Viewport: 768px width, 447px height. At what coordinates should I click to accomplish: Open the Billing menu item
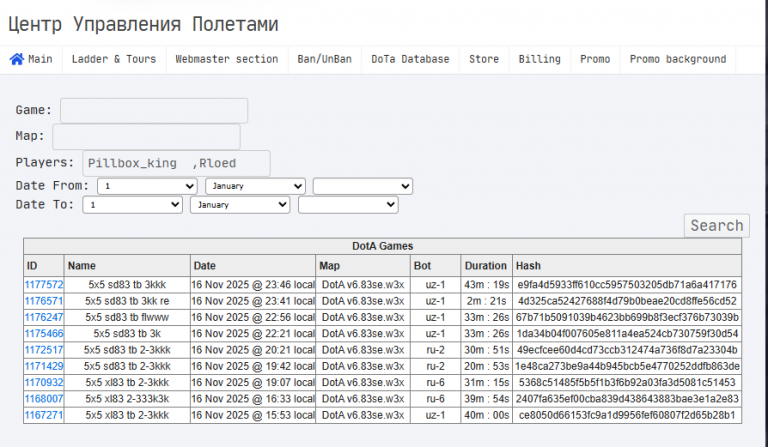click(x=539, y=59)
